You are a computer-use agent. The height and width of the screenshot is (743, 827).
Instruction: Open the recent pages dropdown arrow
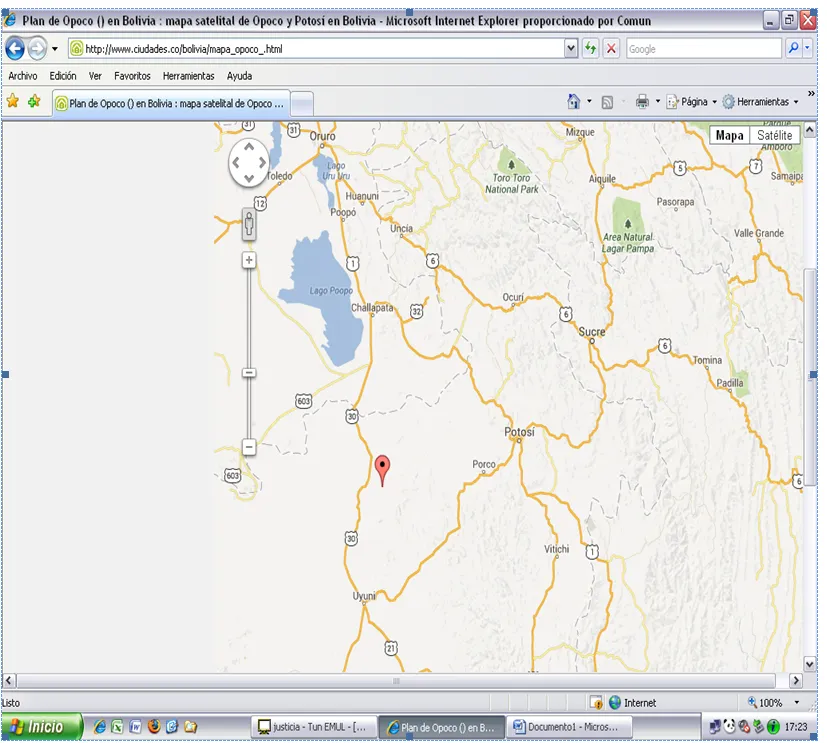point(54,49)
